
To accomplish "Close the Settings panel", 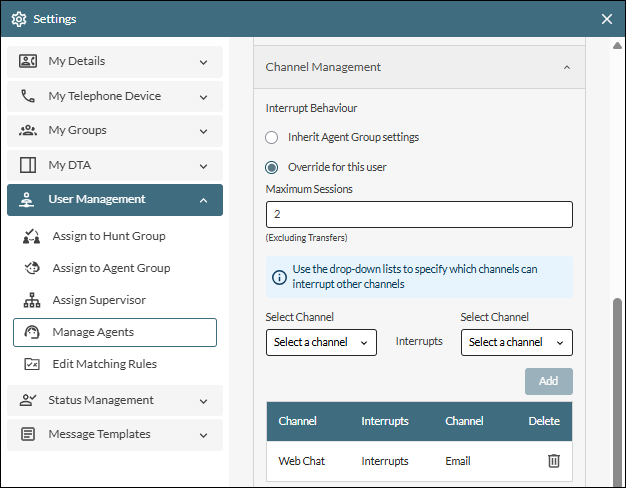I will (606, 19).
